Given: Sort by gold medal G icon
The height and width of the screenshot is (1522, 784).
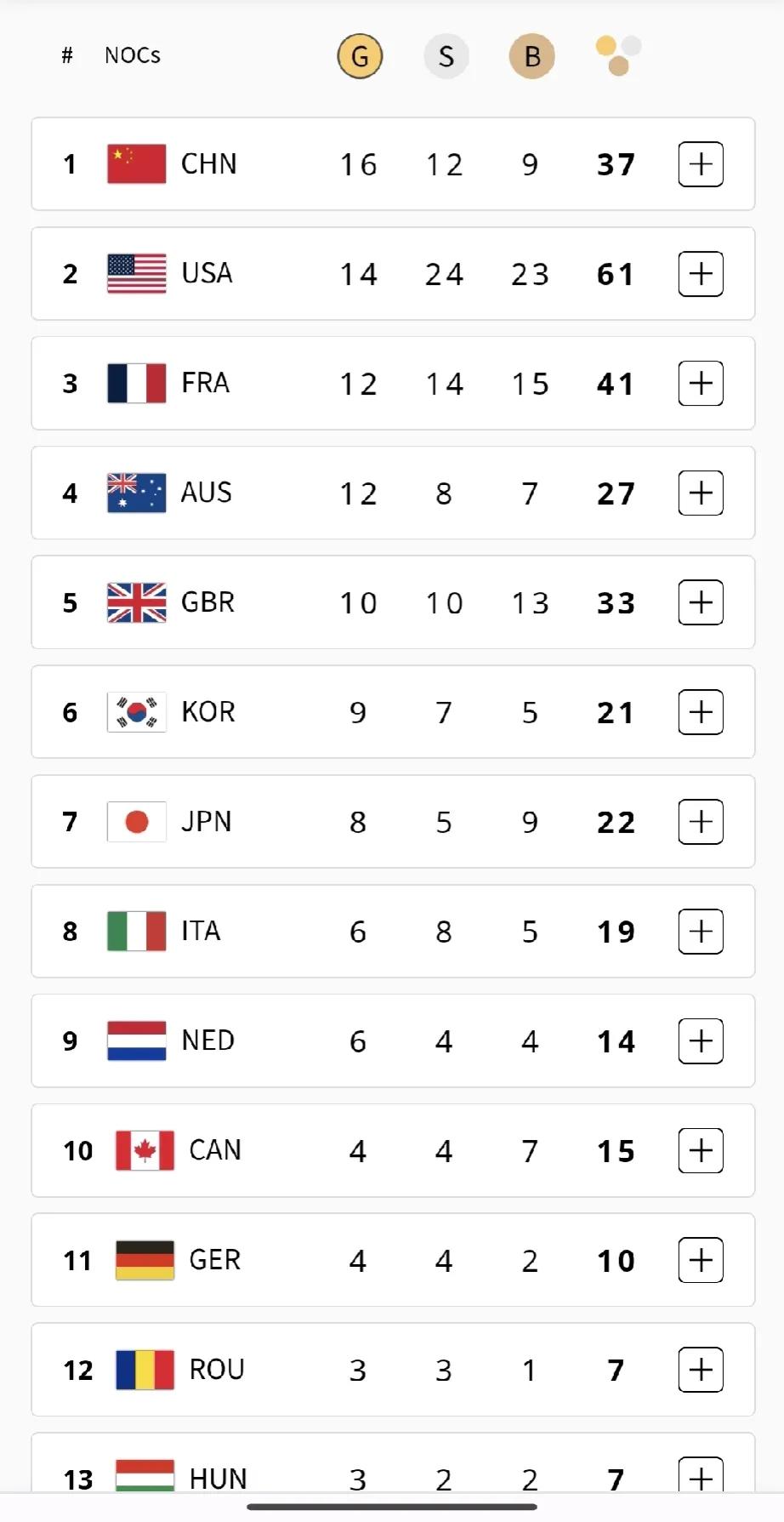Looking at the screenshot, I should click(360, 56).
